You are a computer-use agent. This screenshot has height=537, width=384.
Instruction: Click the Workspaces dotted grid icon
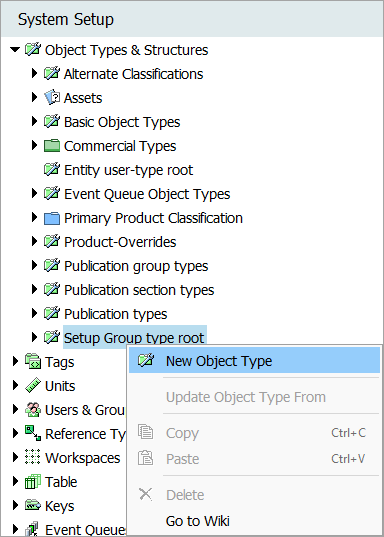tap(33, 458)
